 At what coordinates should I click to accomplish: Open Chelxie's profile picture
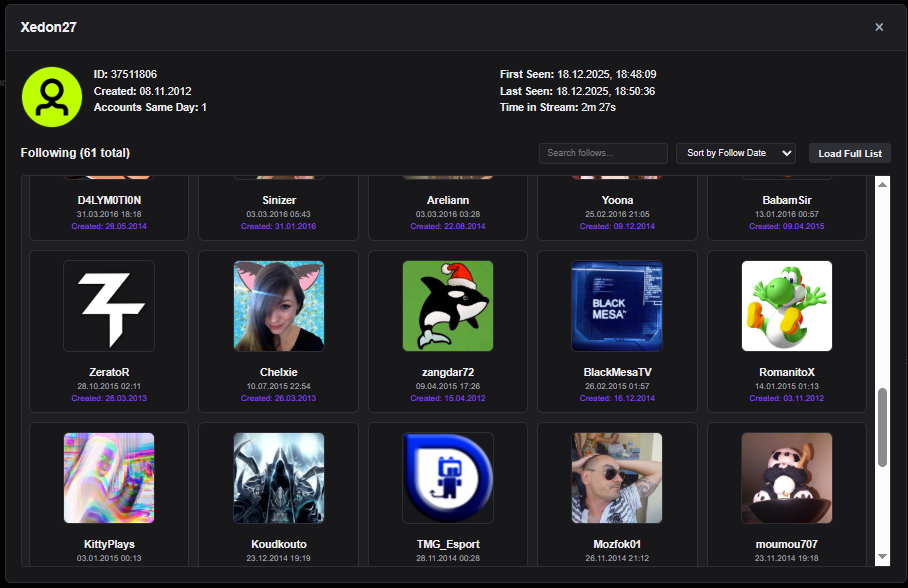(x=279, y=306)
